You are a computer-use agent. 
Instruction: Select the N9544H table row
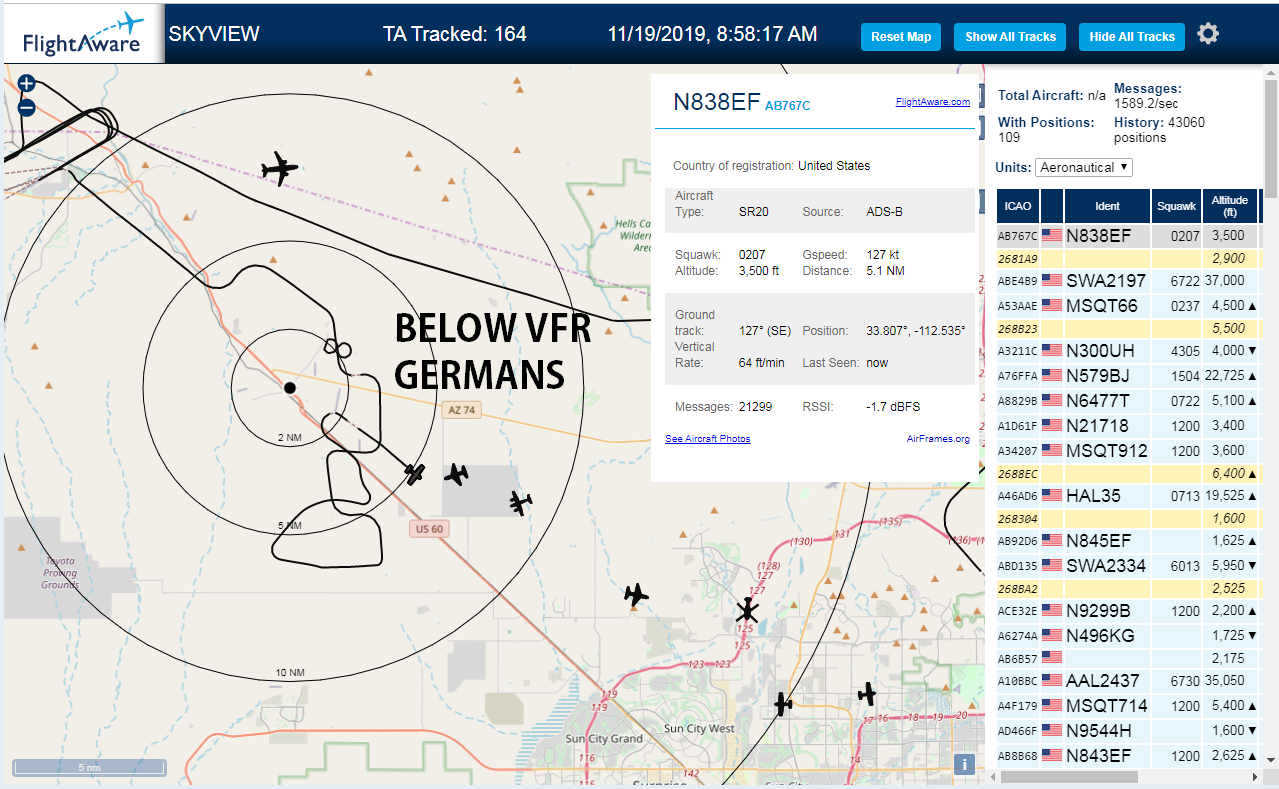(x=1128, y=731)
